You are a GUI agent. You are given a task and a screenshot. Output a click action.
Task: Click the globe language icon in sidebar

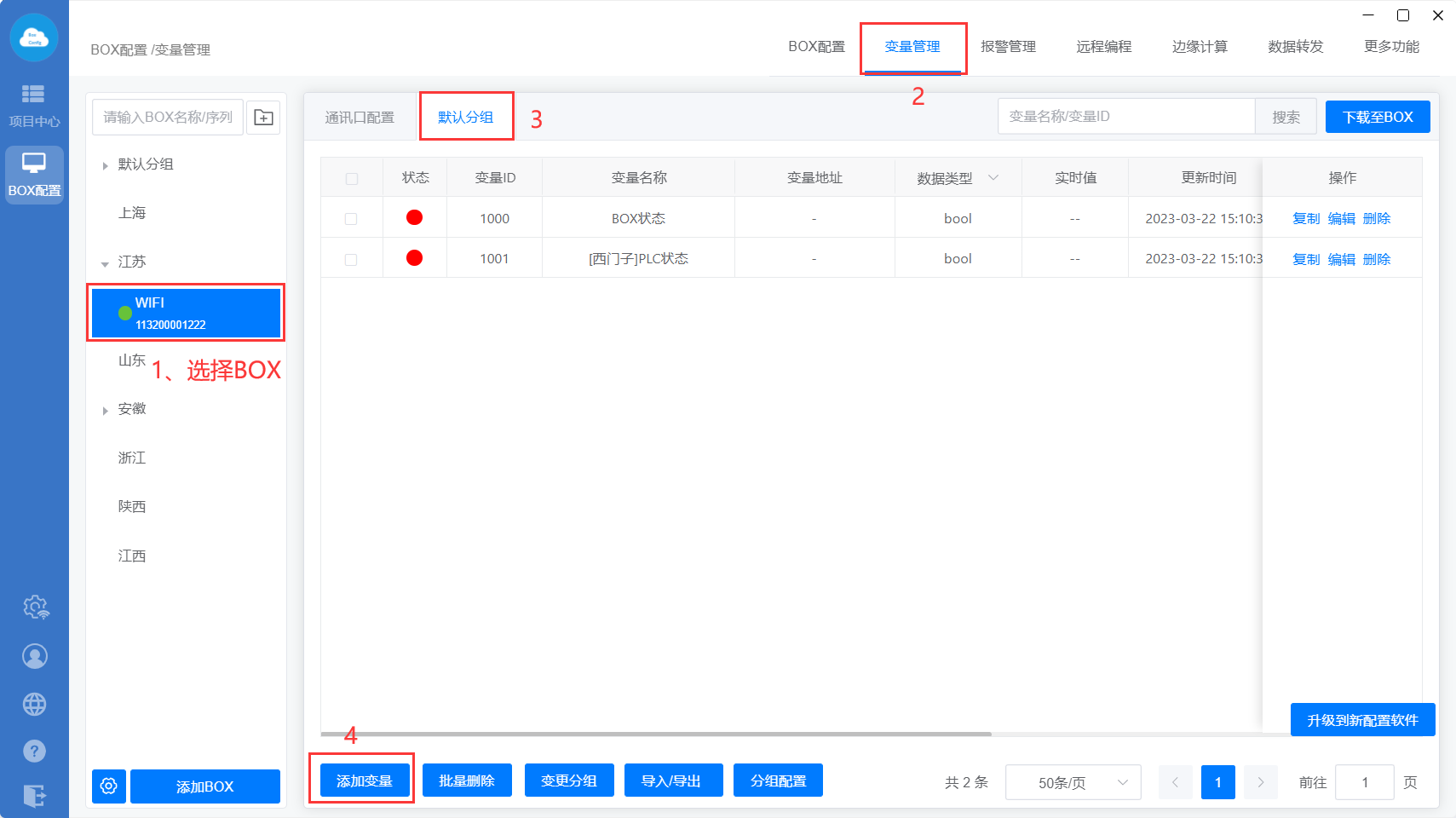34,704
